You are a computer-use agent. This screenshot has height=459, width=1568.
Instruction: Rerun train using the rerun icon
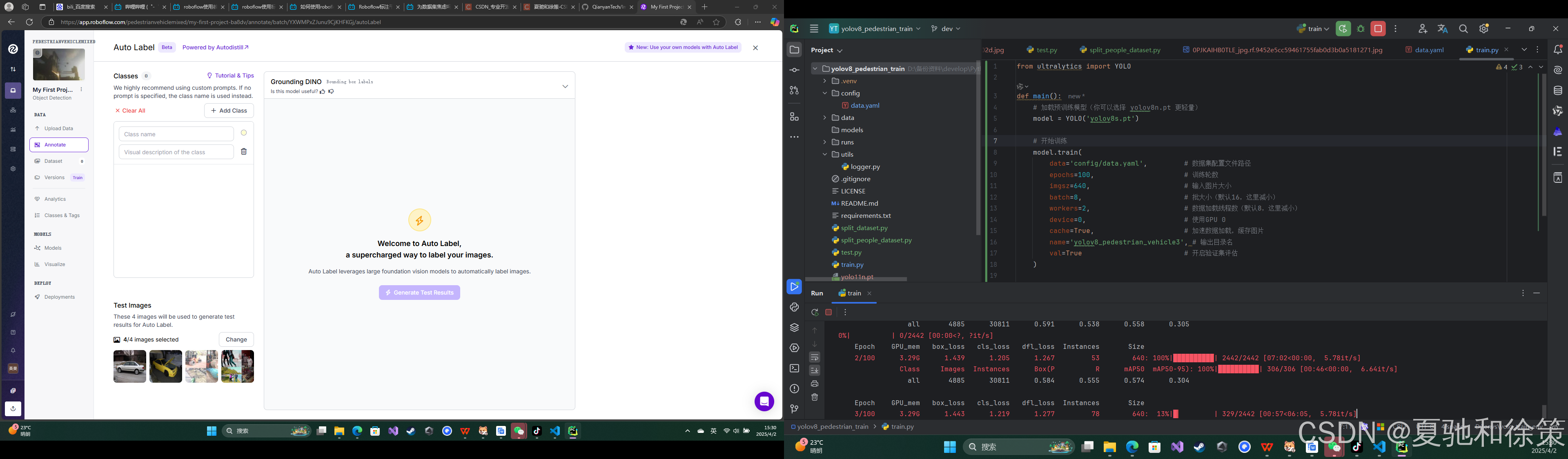coord(815,312)
